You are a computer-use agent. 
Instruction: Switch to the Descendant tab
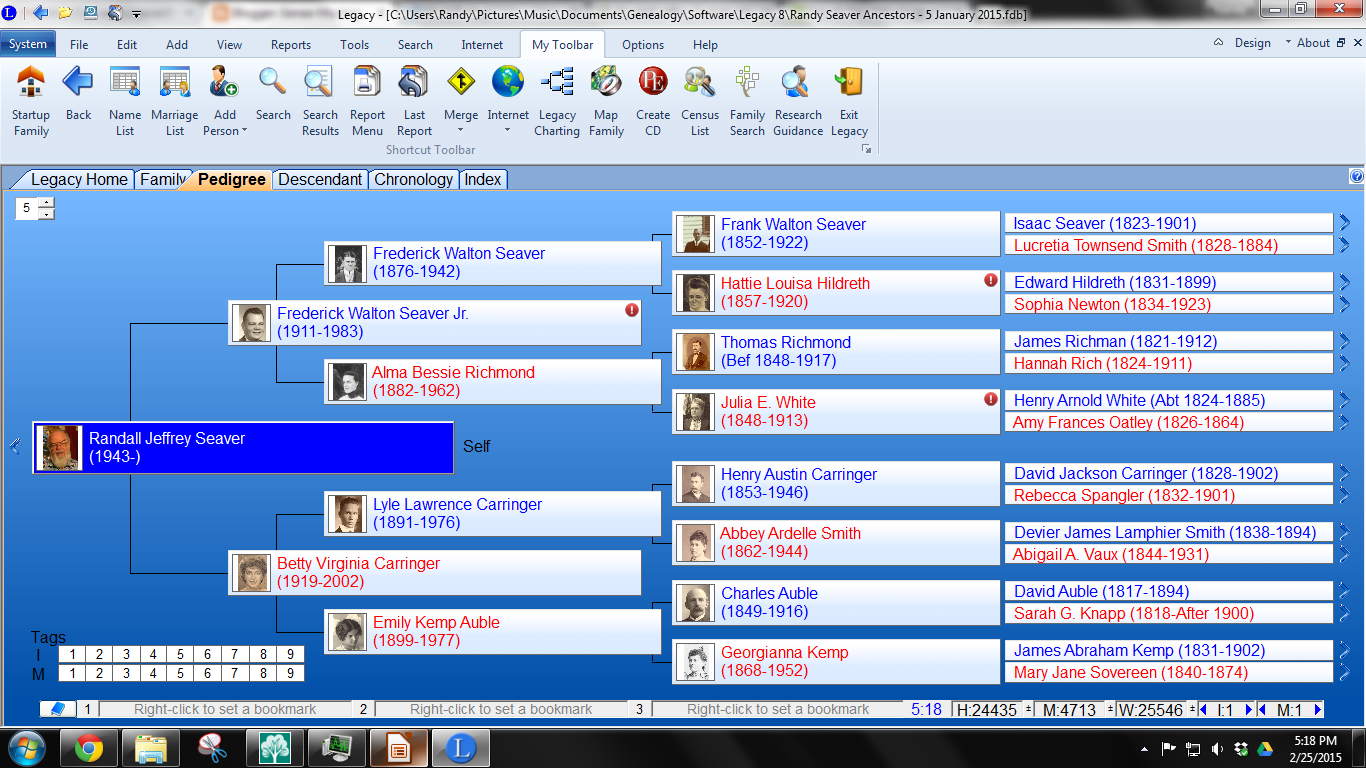click(x=320, y=180)
